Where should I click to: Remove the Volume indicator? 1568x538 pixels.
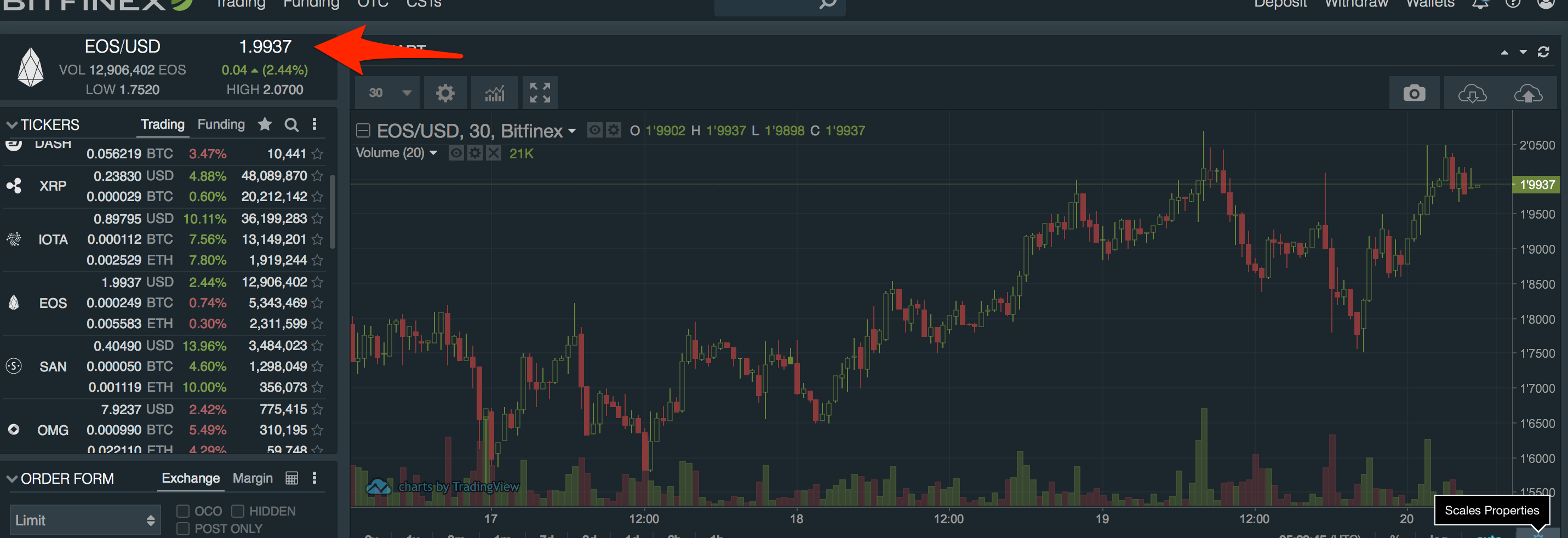pos(494,153)
